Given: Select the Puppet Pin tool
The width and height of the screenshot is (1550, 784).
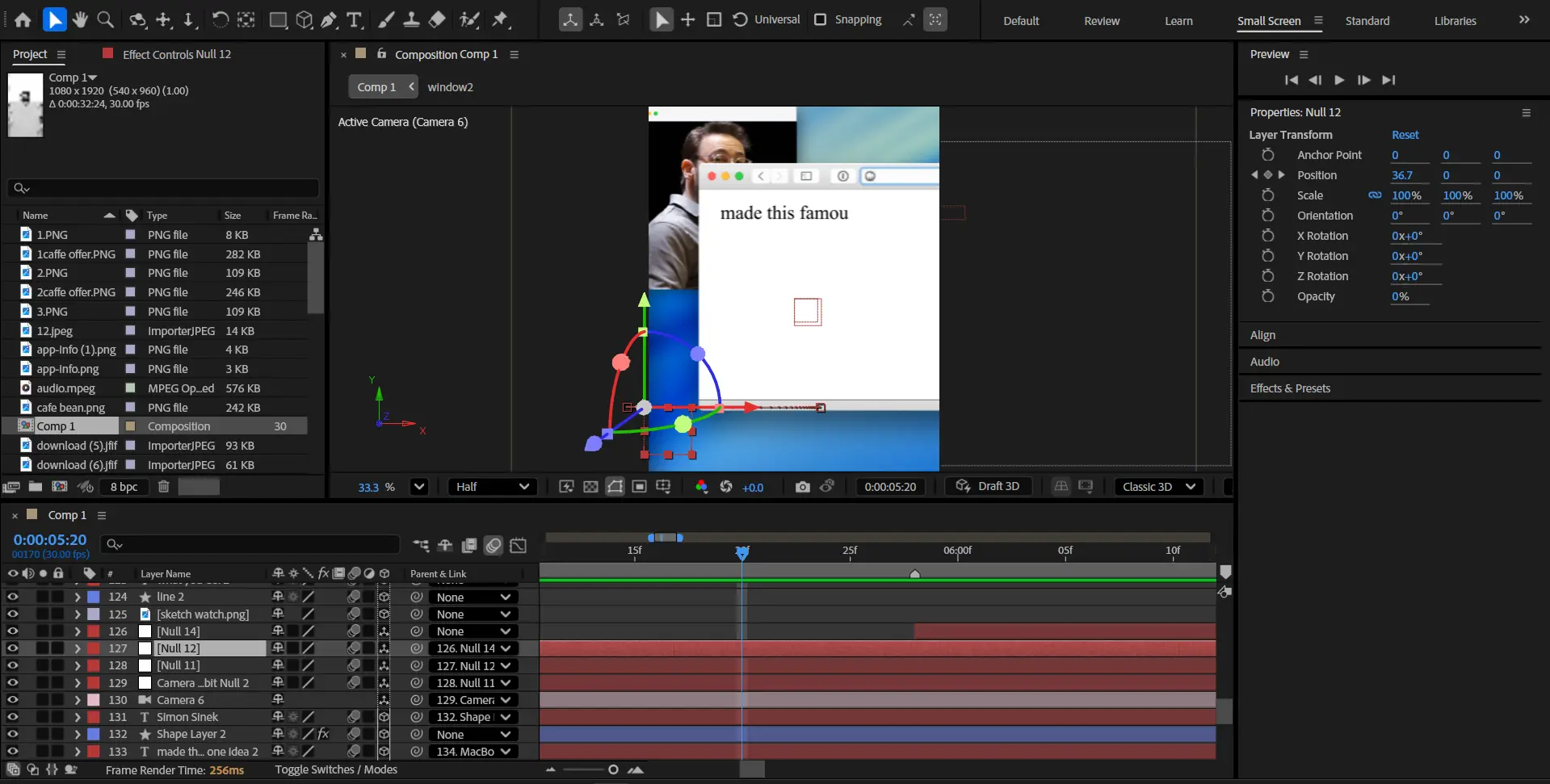Looking at the screenshot, I should coord(500,19).
